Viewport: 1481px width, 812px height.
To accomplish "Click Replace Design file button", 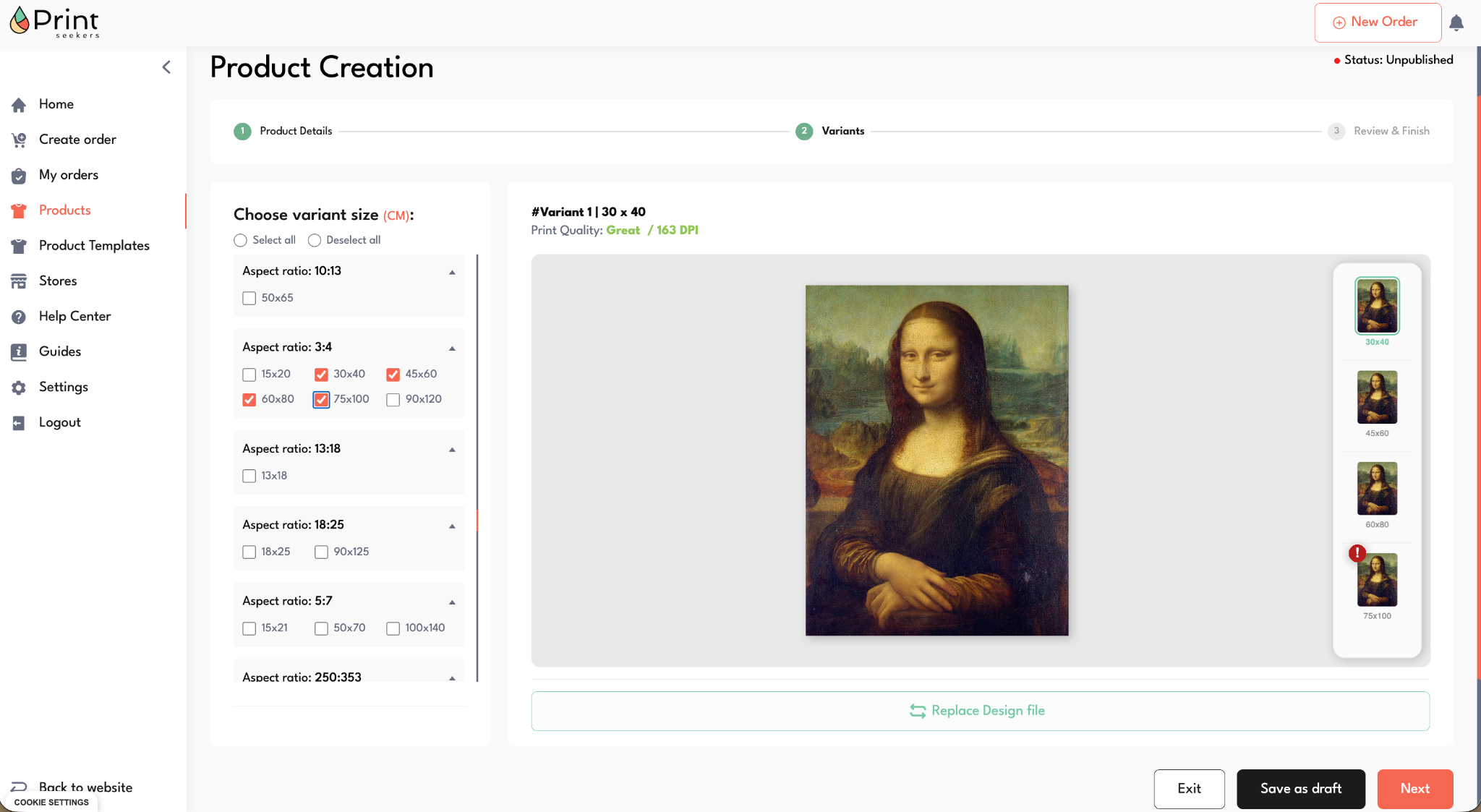I will click(x=980, y=711).
